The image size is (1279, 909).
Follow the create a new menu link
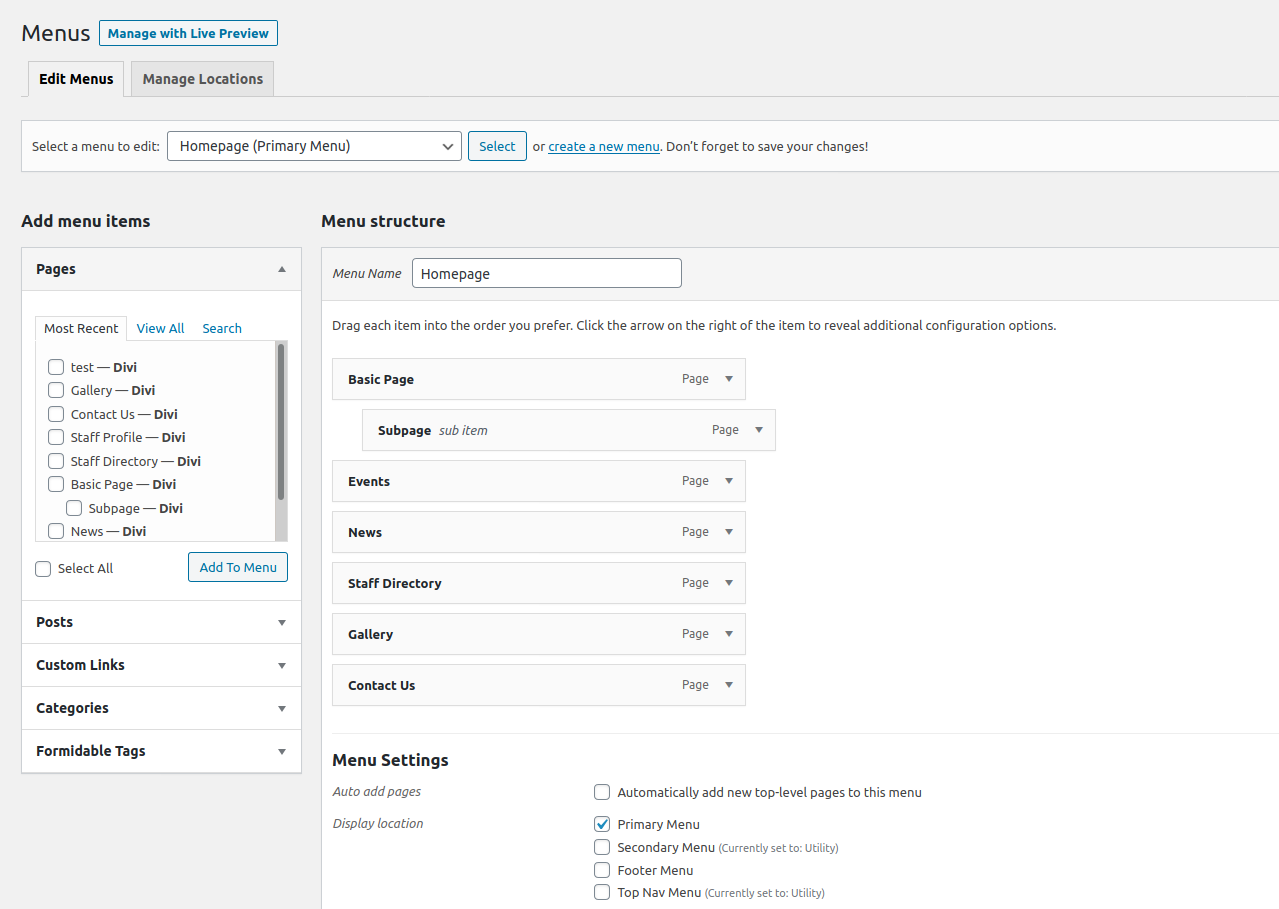click(x=603, y=146)
